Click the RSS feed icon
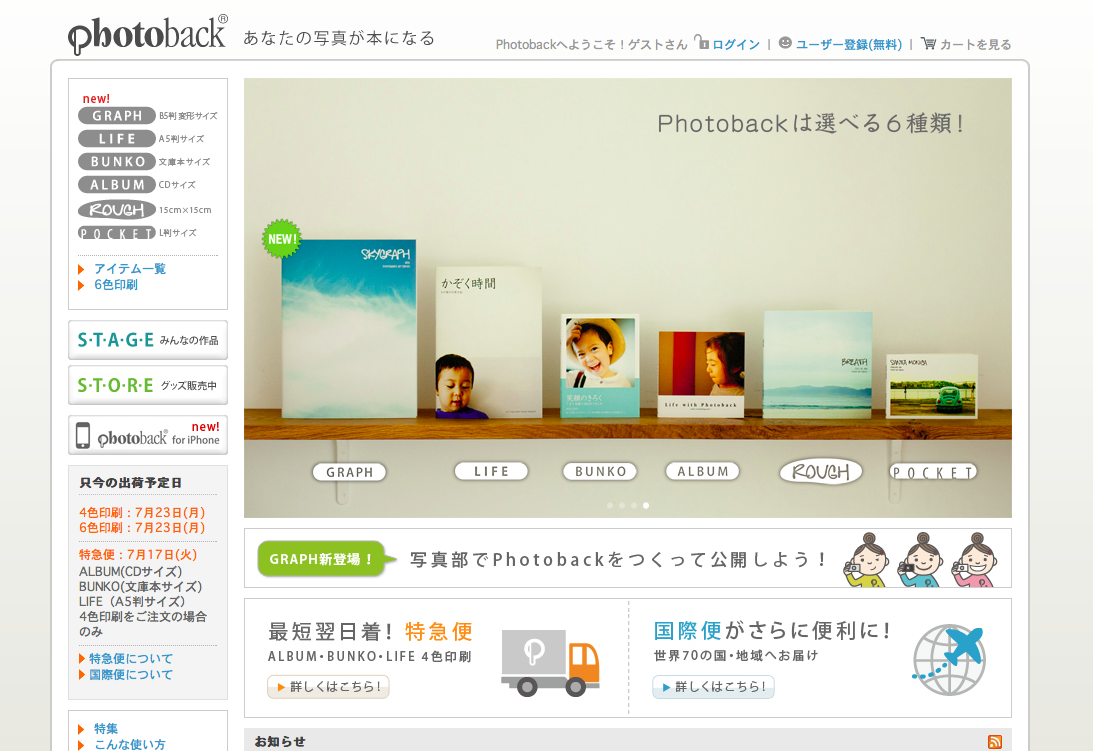This screenshot has width=1093, height=751. [994, 741]
